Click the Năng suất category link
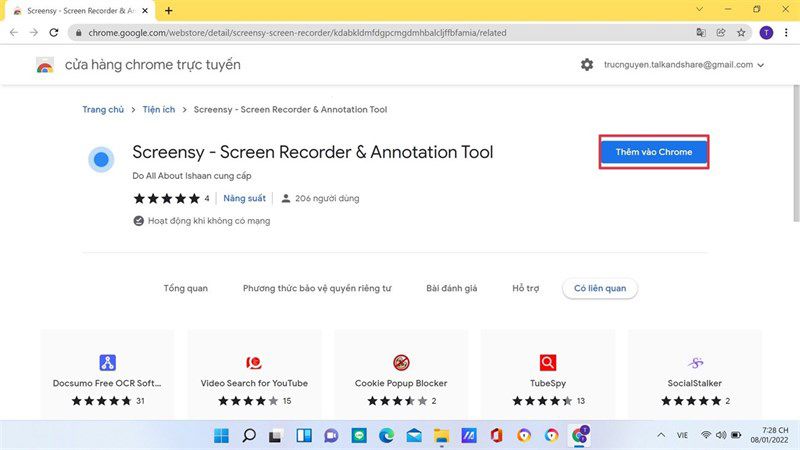The height and width of the screenshot is (450, 800). click(244, 198)
